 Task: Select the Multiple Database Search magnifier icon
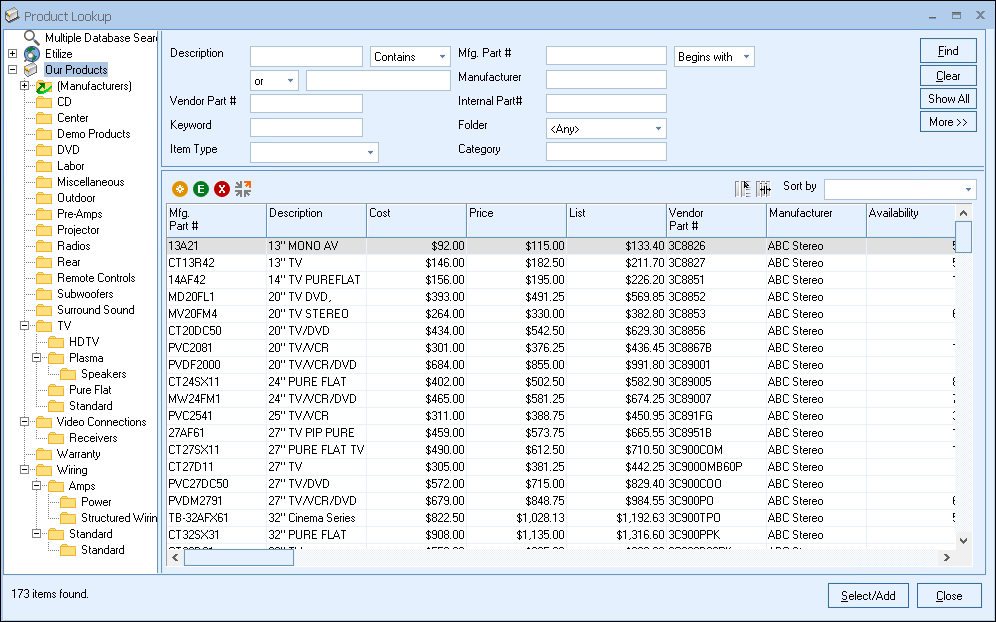tap(32, 37)
